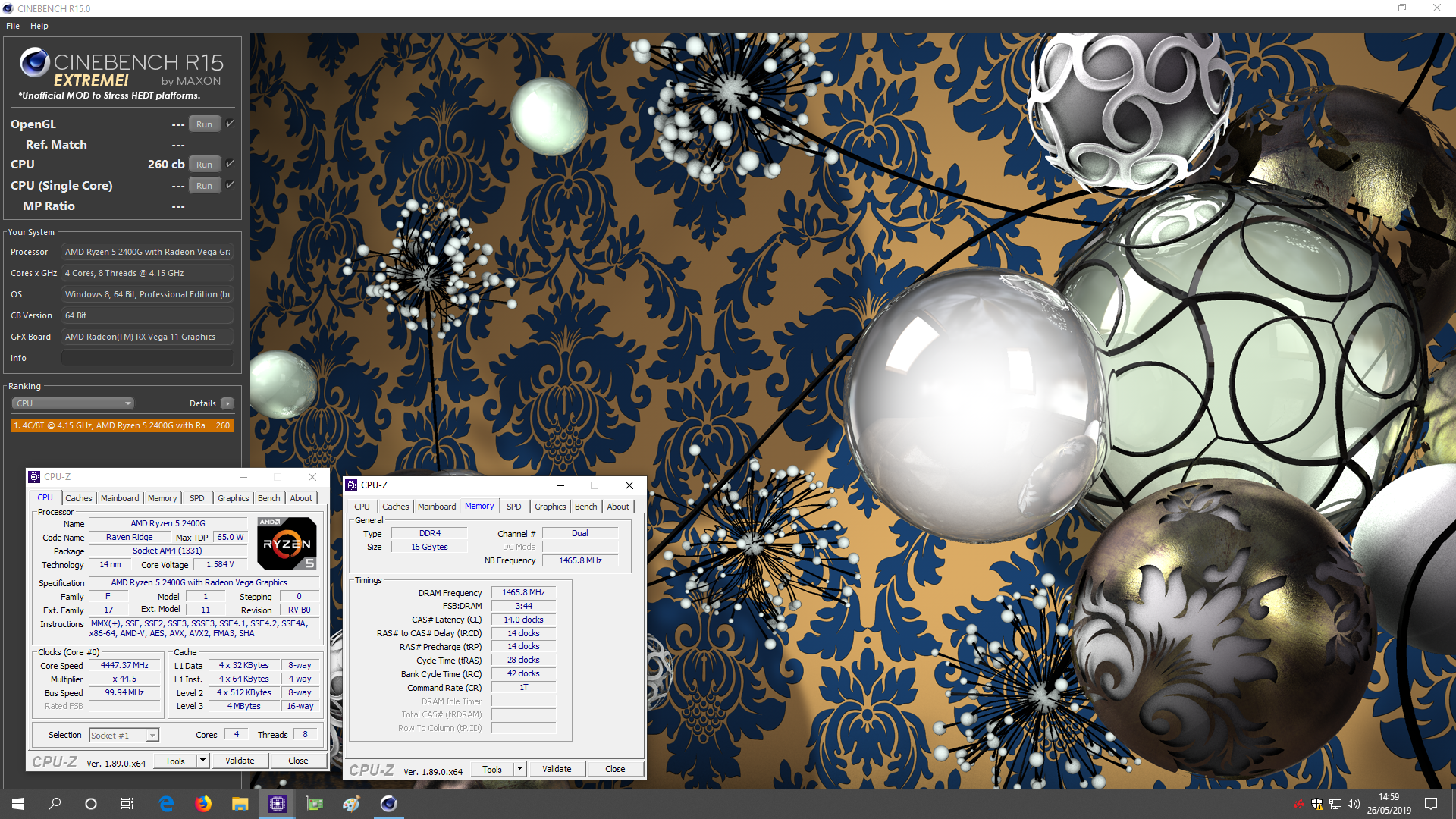Open Action Center notifications
The width and height of the screenshot is (1456, 819).
pyautogui.click(x=1431, y=804)
